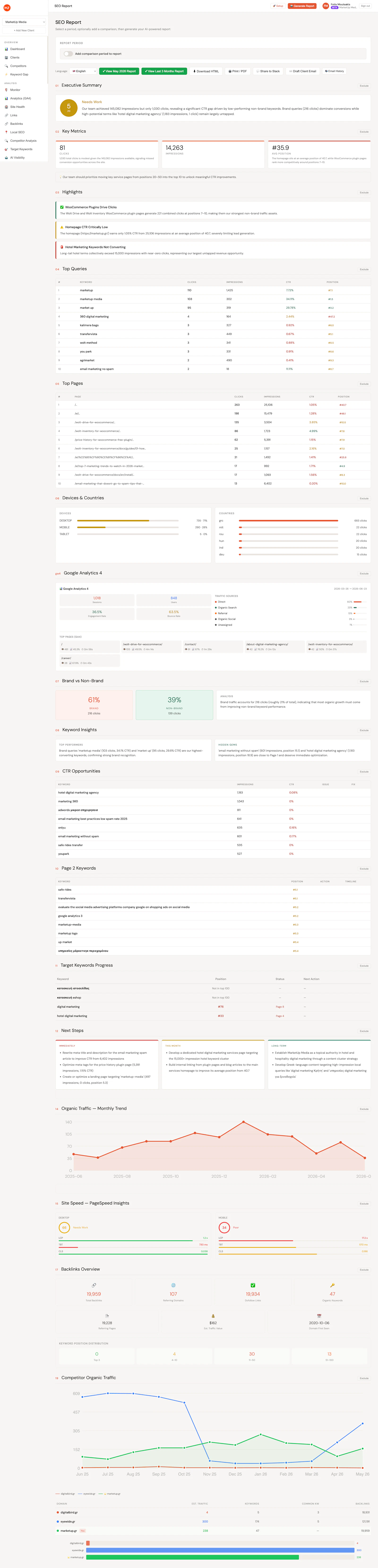Click the 39% Non-Brand card

click(174, 705)
